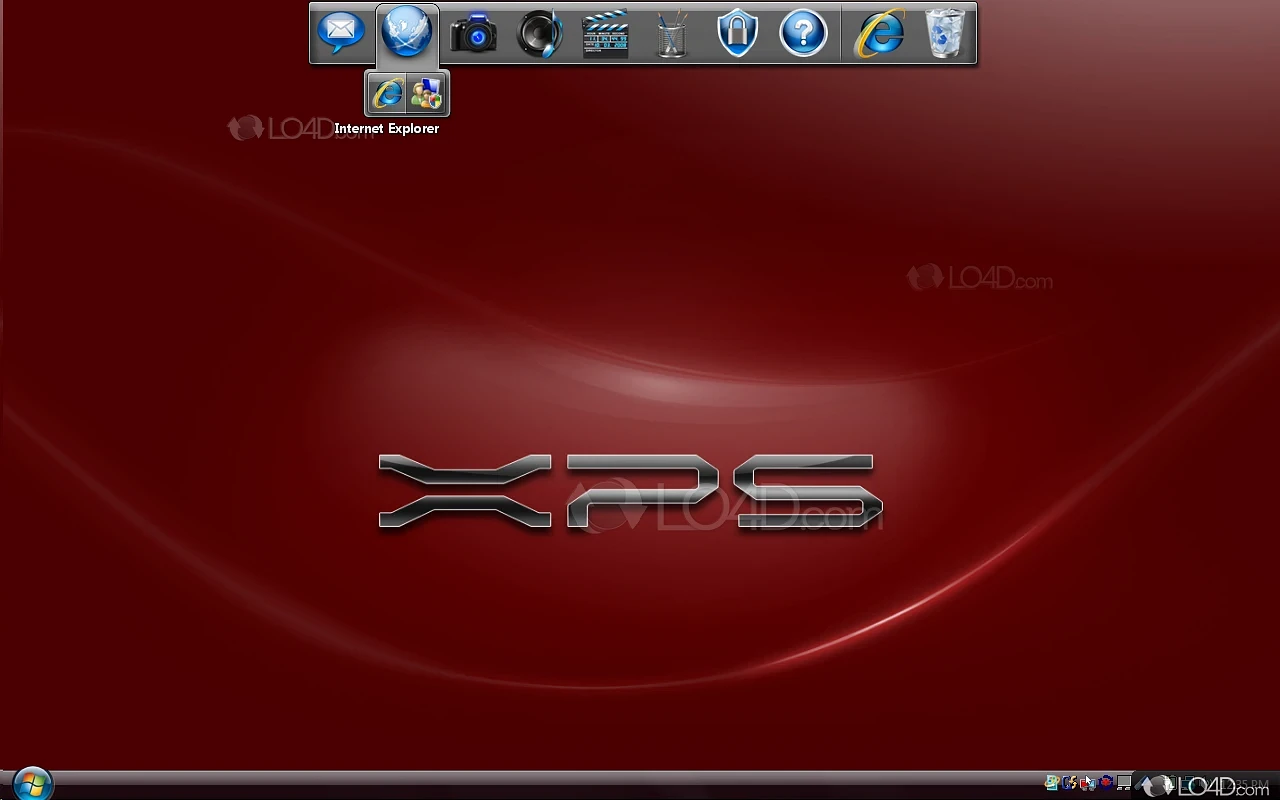Click the Internet Explorer tooltip label
This screenshot has width=1280, height=800.
click(x=386, y=129)
